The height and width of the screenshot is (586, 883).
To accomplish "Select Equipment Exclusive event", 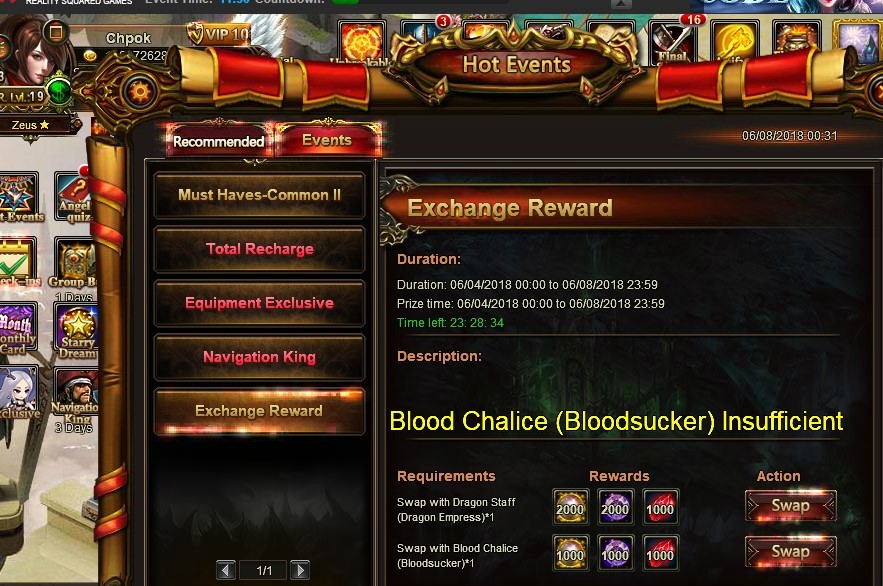I will click(x=260, y=303).
